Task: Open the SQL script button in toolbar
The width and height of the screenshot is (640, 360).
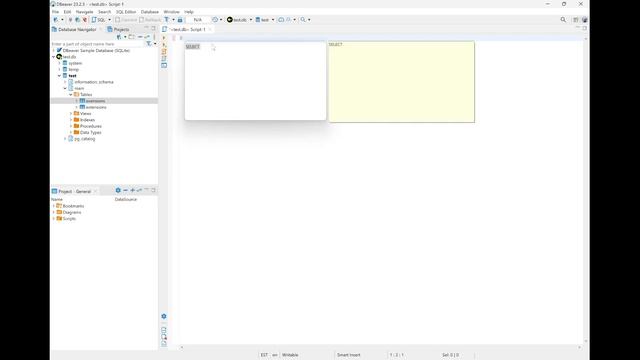Action: click(x=99, y=20)
